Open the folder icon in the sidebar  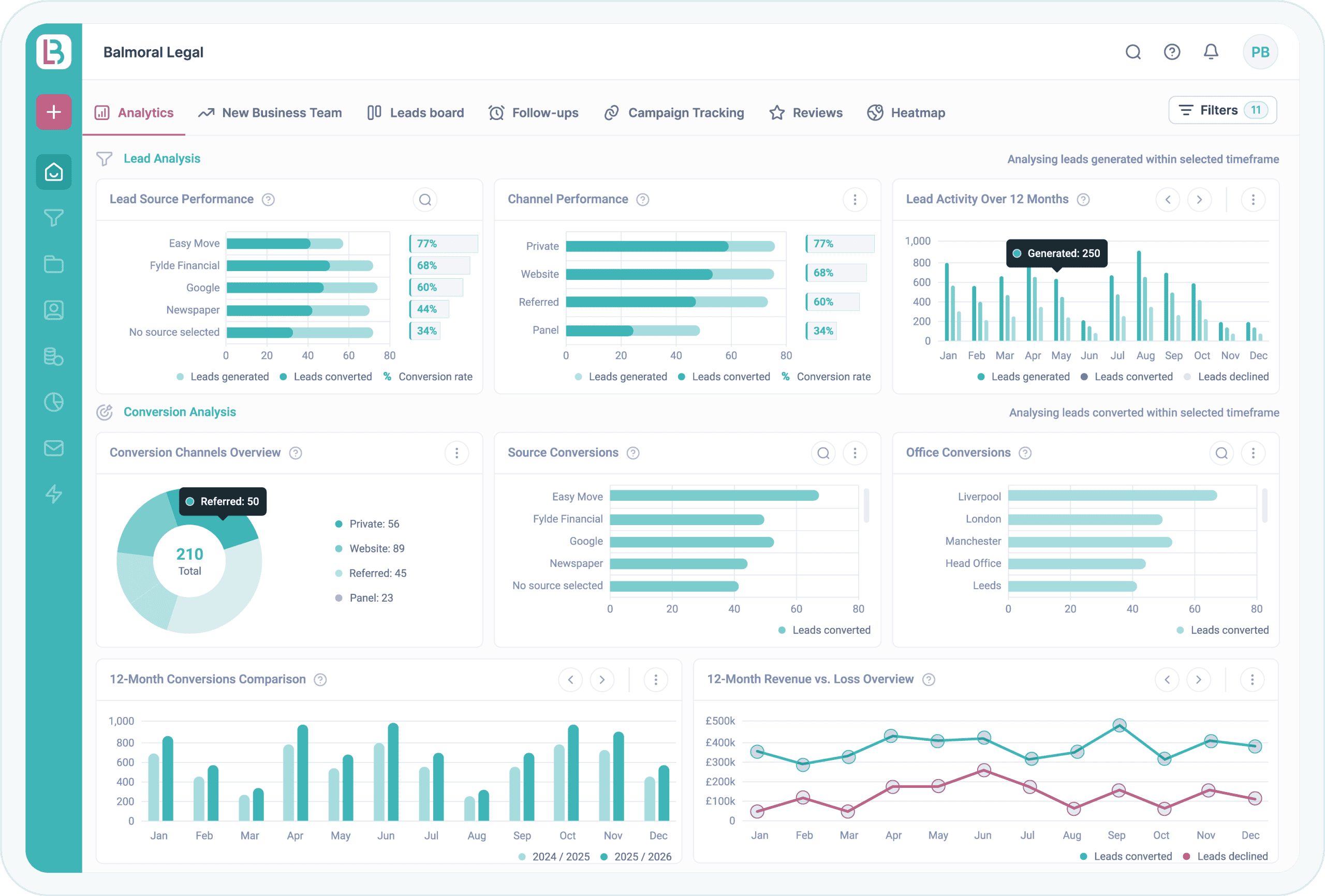(x=53, y=264)
